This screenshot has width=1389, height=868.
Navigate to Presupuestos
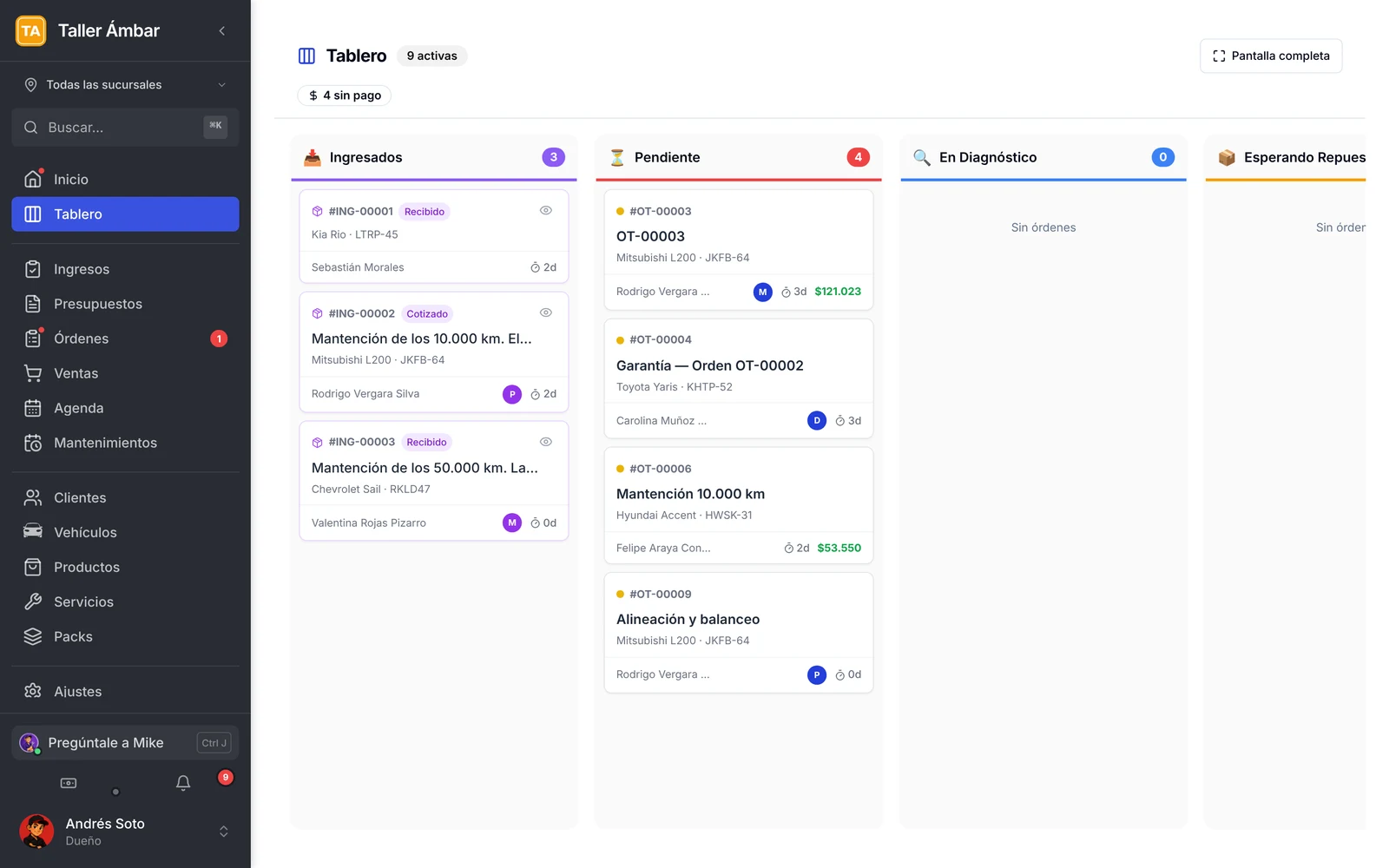pos(125,305)
